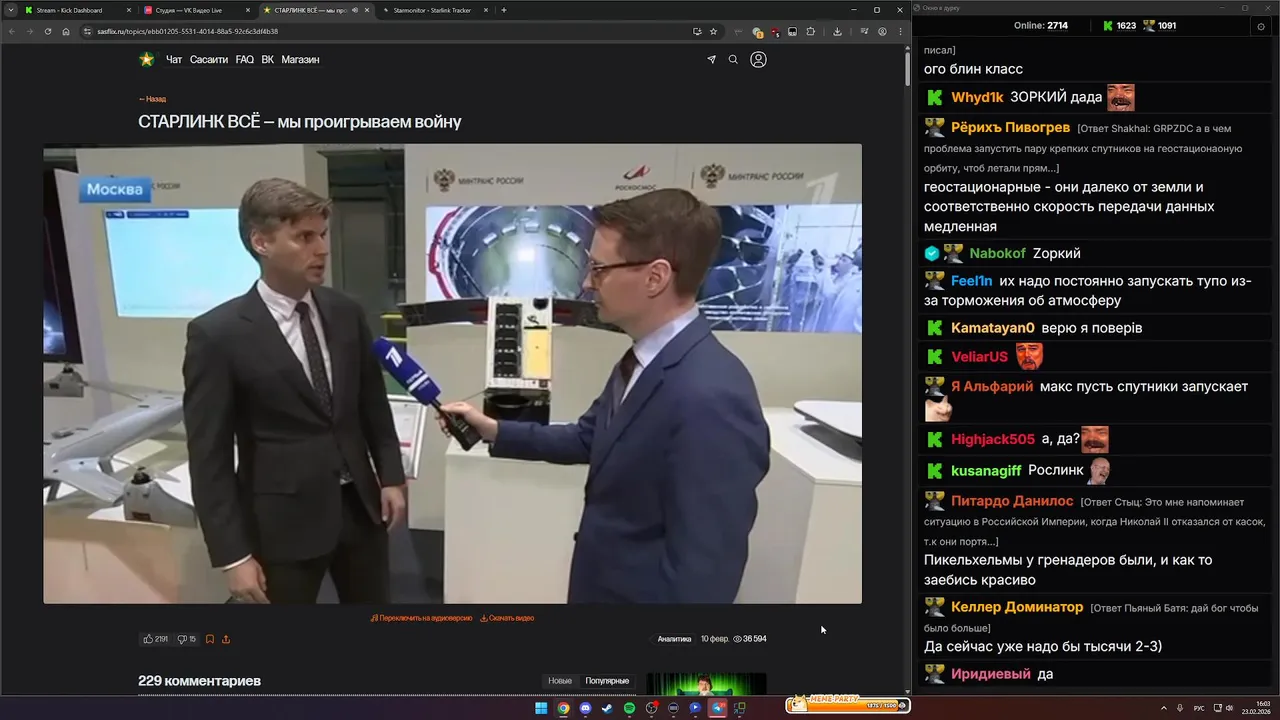Click the Meme Party 1875/1500 widget
1280x720 pixels.
[x=848, y=704]
